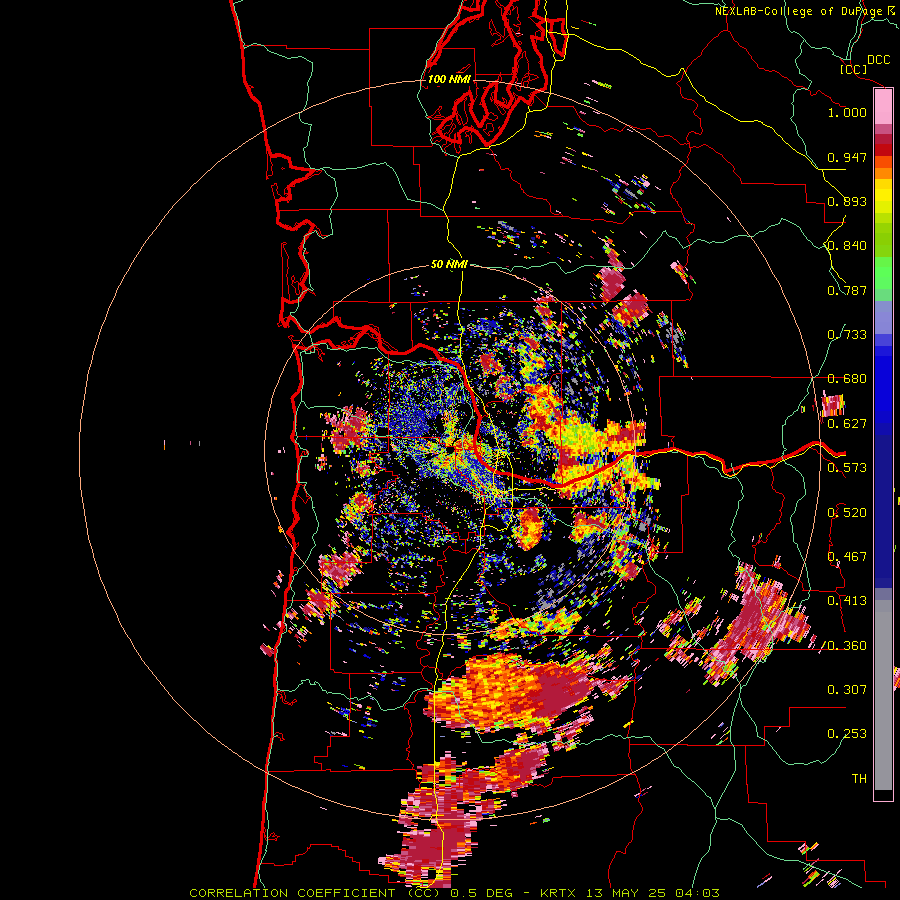Select the 0.520 scale value

(x=847, y=513)
